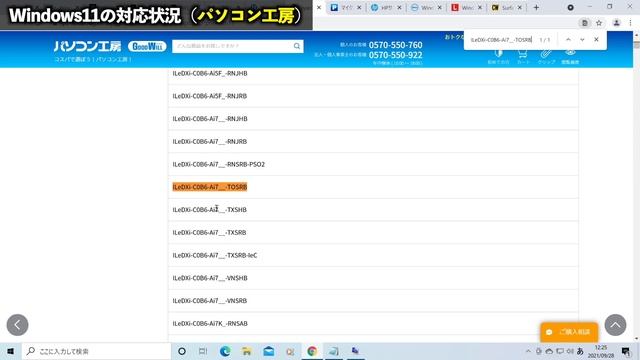
Task: Close the HP browser tab
Action: click(399, 8)
